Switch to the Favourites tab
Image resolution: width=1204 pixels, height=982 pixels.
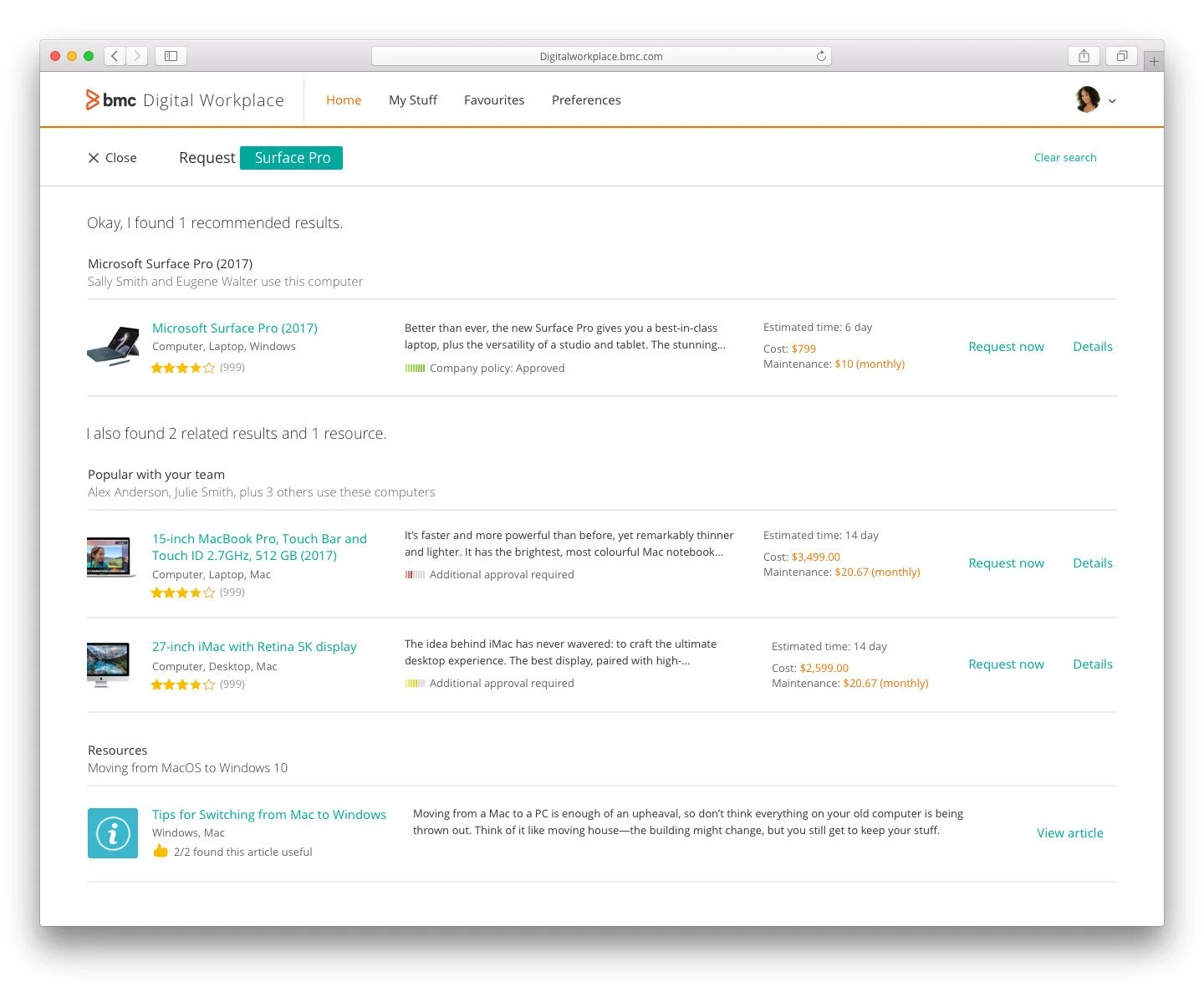click(494, 100)
